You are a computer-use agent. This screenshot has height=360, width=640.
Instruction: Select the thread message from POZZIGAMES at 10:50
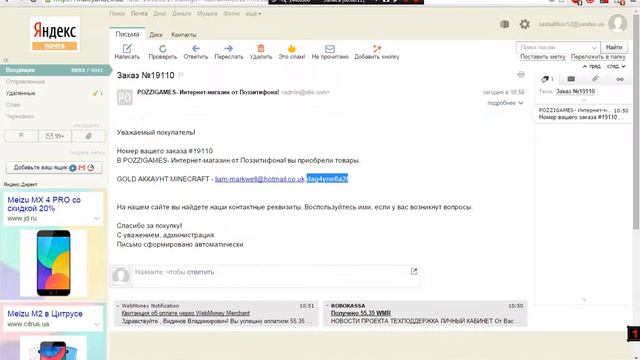tap(583, 114)
